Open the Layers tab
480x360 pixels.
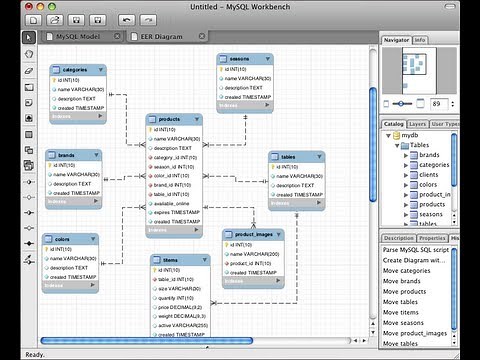tap(417, 124)
